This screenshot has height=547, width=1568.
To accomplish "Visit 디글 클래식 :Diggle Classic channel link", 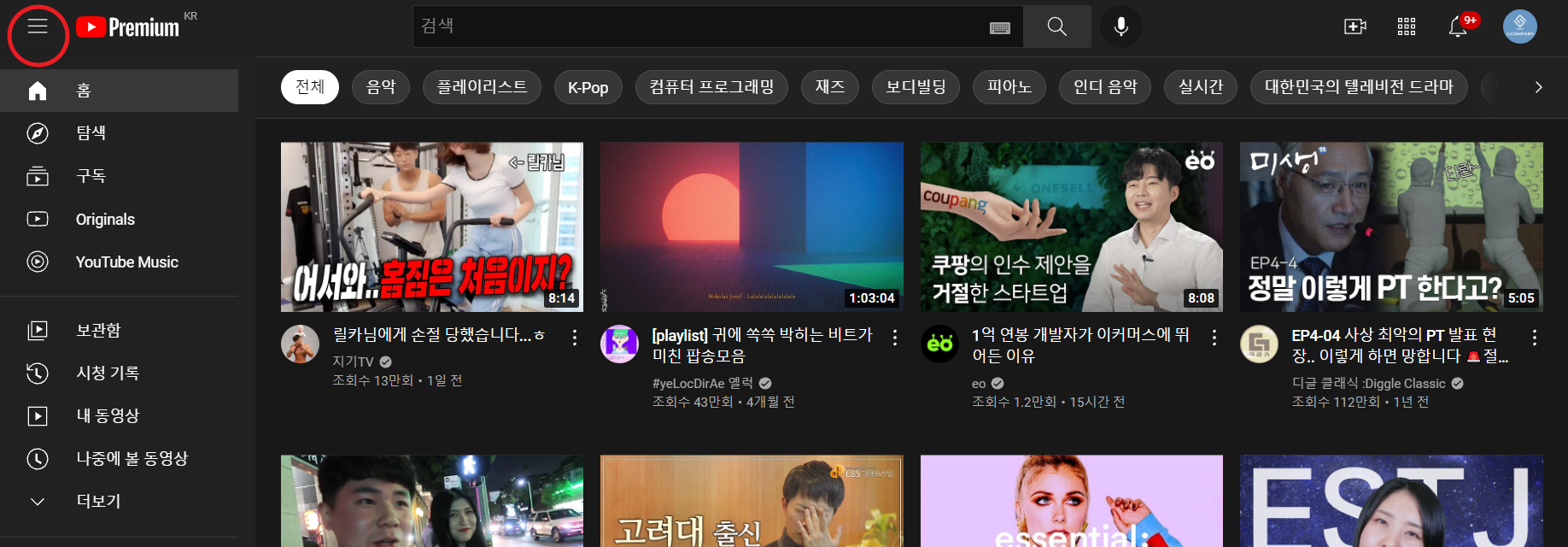I will pos(1368,383).
